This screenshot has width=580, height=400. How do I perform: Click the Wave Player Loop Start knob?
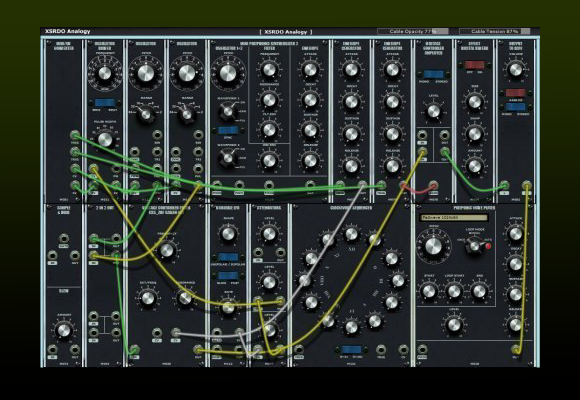[454, 291]
